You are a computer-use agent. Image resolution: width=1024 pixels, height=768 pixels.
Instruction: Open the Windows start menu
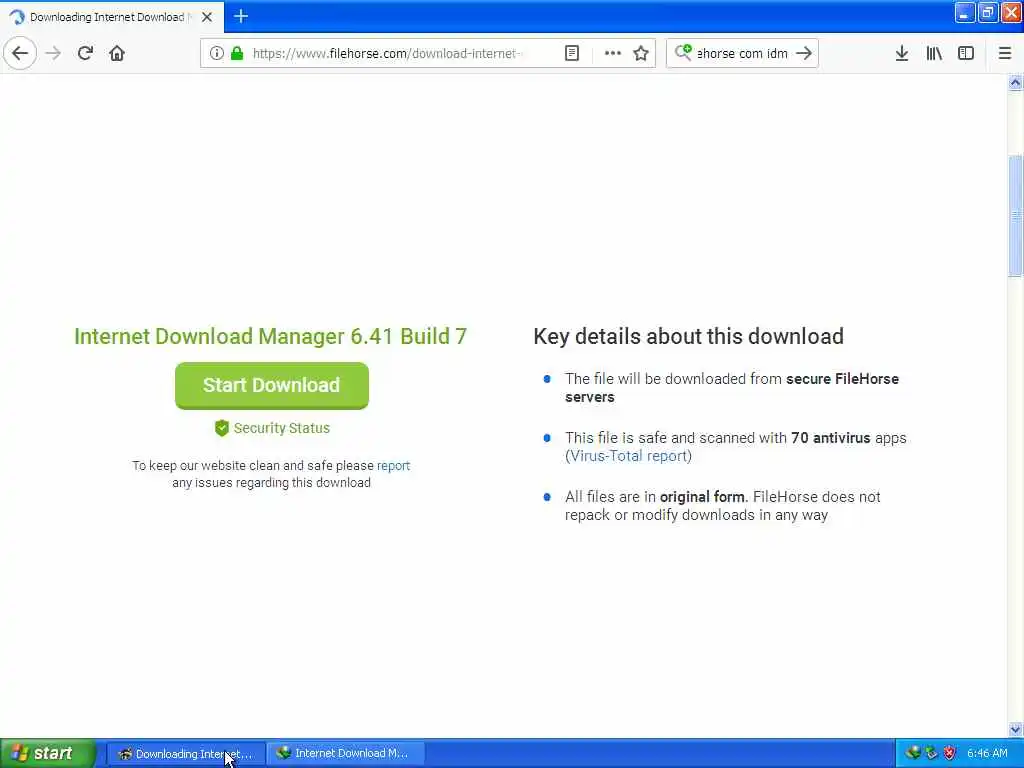(48, 753)
